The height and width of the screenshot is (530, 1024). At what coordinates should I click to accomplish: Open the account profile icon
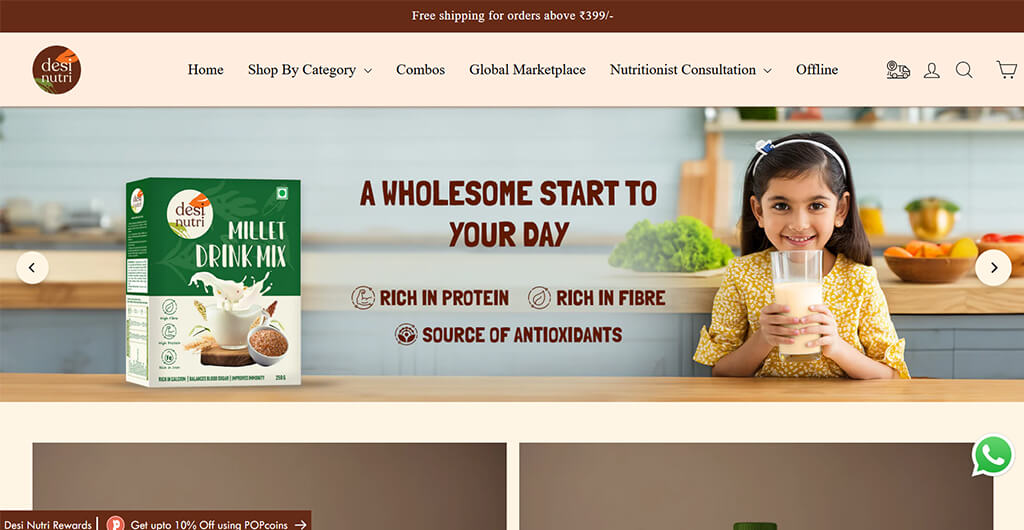931,70
